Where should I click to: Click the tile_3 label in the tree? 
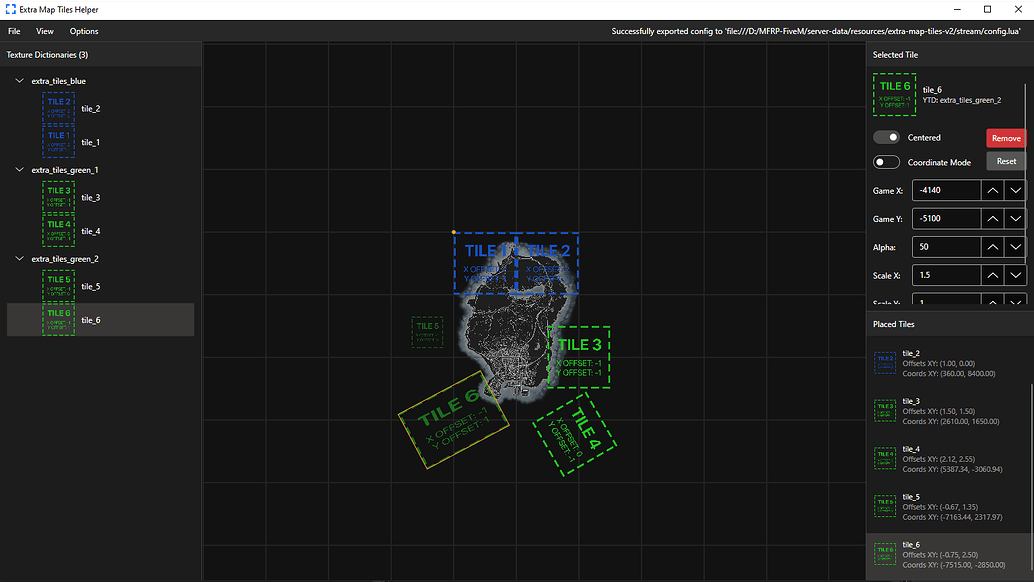click(91, 198)
